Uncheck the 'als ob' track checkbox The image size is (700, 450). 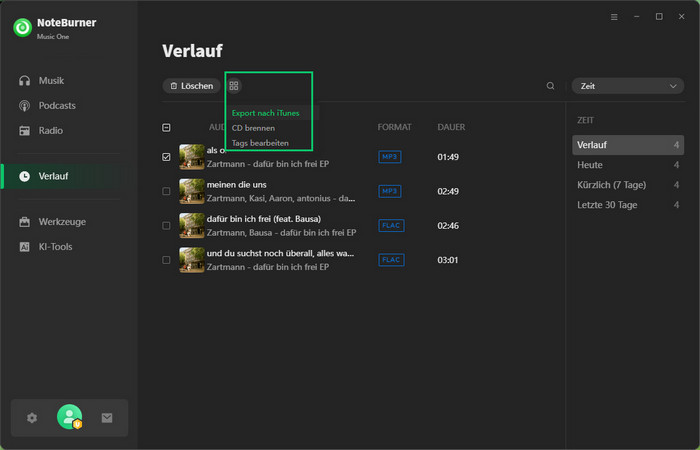tap(166, 157)
